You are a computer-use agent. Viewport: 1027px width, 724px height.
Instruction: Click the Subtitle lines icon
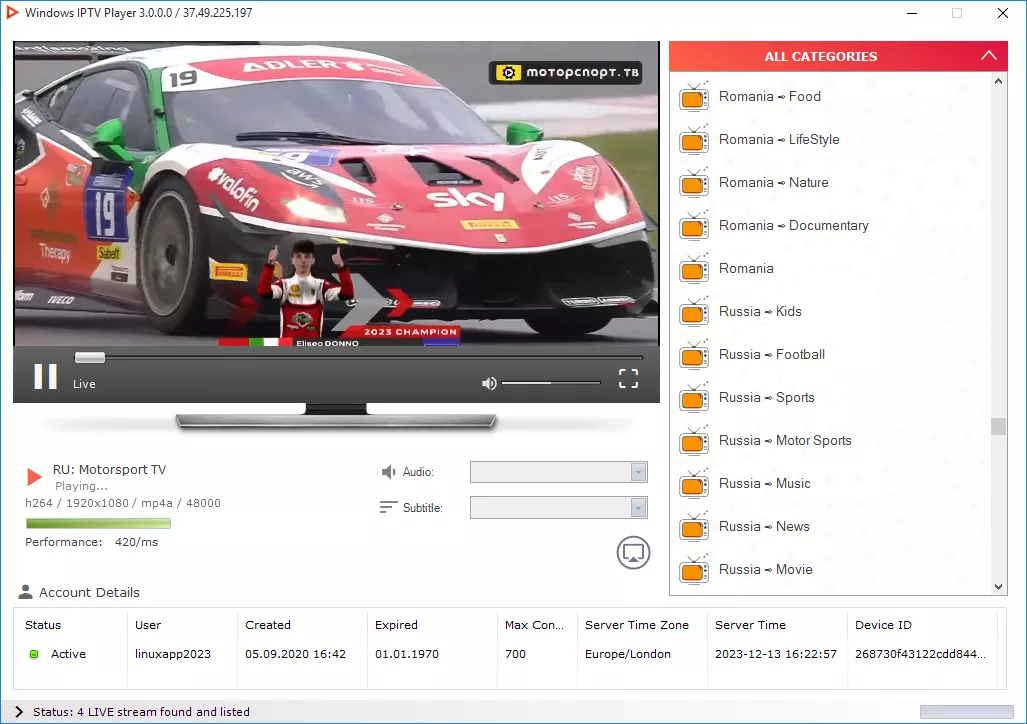click(x=388, y=507)
